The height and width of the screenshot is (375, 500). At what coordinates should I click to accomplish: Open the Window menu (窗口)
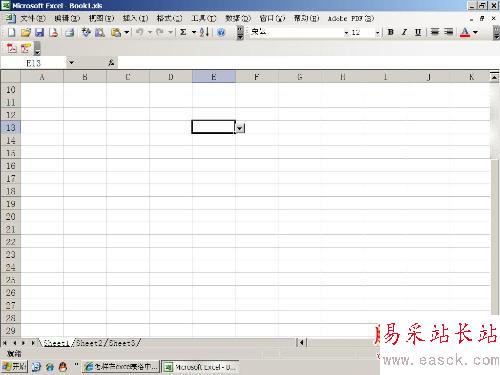tap(272, 19)
